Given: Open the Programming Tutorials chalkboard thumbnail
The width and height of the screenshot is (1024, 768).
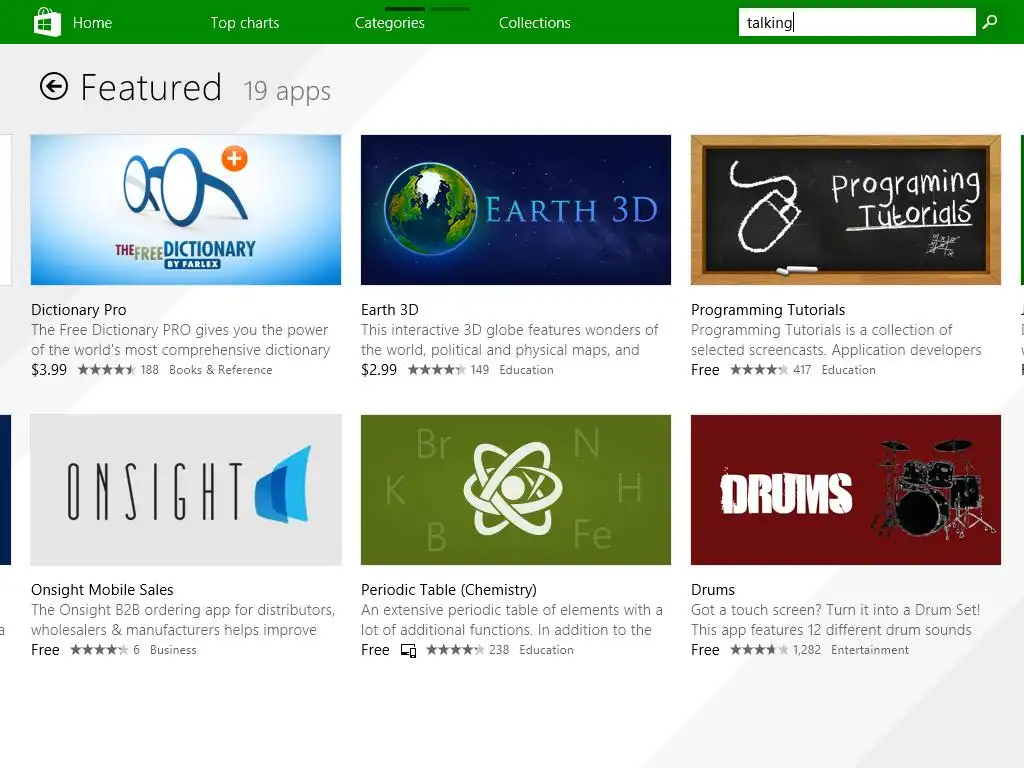Looking at the screenshot, I should 846,210.
